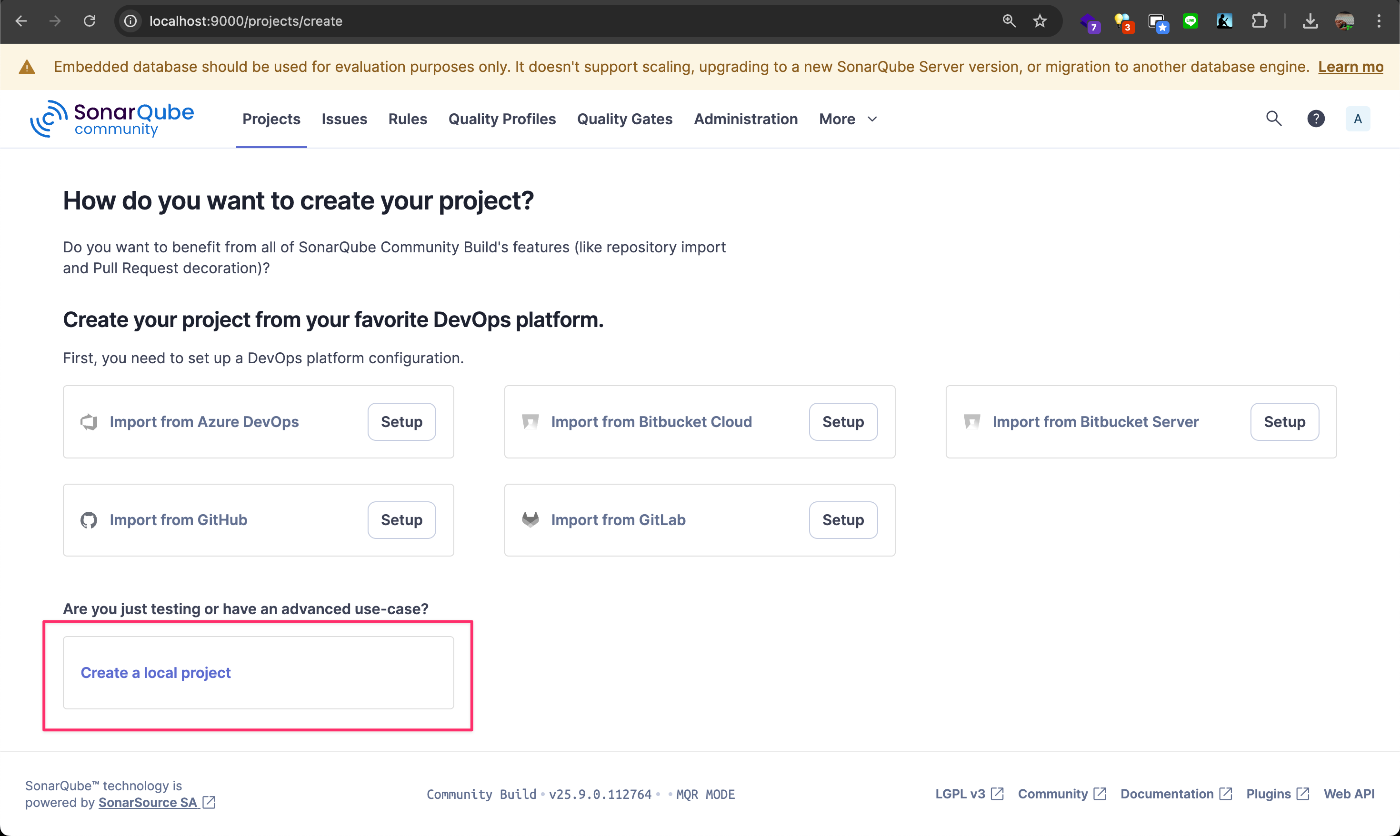The image size is (1400, 836).
Task: Click 'Import from Bitbucket Server' label
Action: pos(1096,422)
